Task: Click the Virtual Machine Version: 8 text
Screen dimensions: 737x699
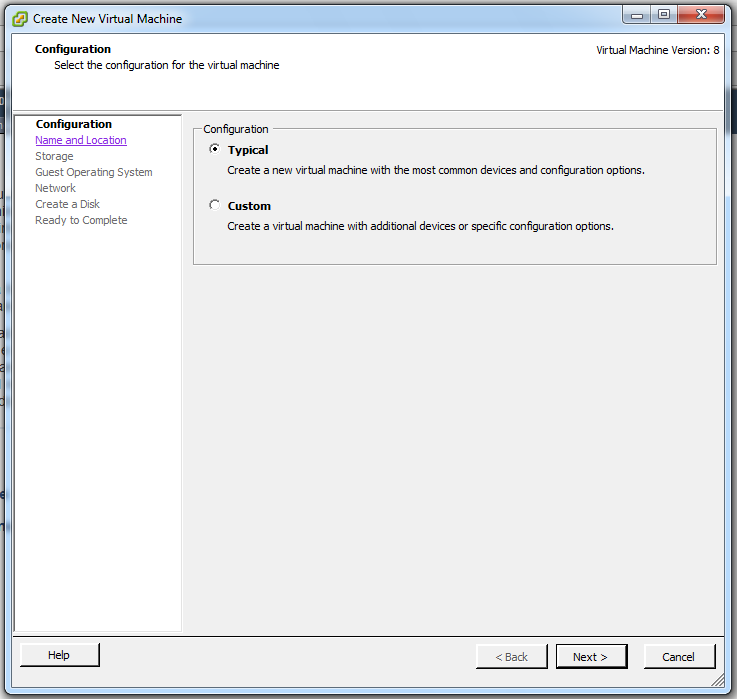Action: (658, 50)
